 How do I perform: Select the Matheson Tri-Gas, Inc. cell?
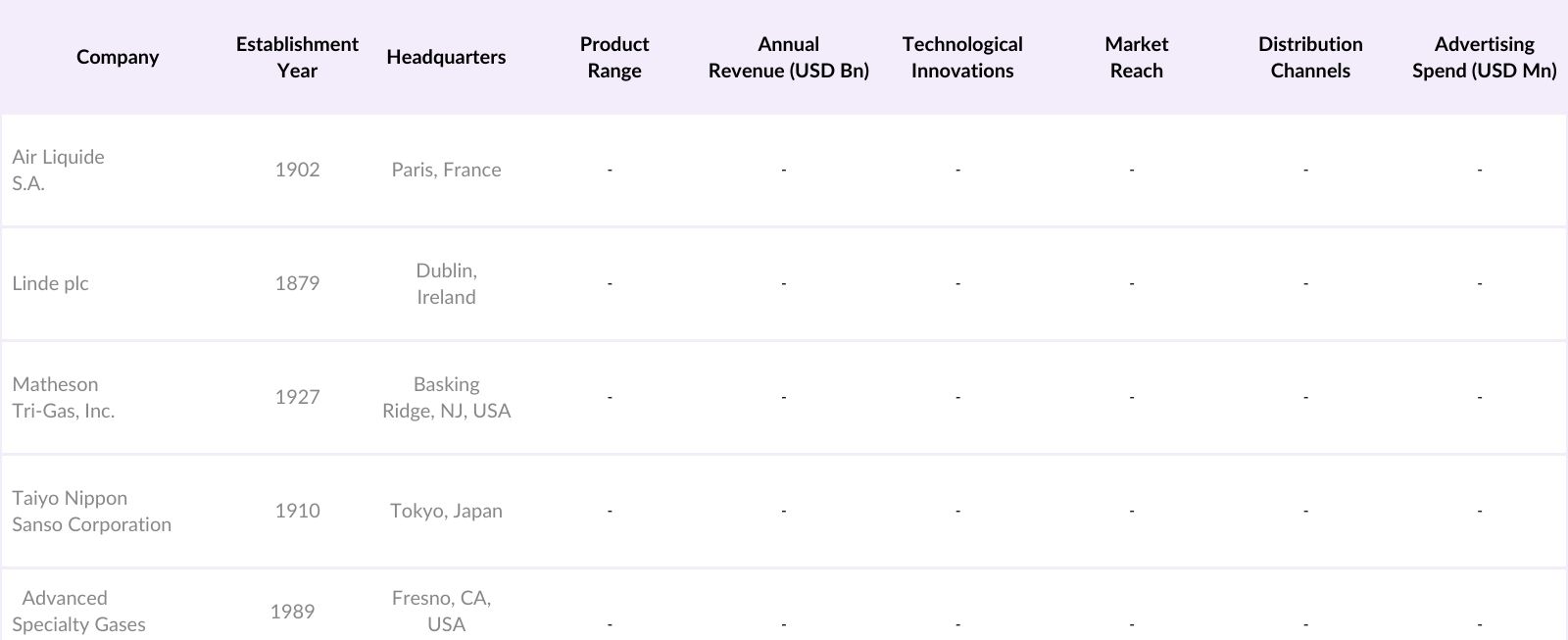pos(63,397)
